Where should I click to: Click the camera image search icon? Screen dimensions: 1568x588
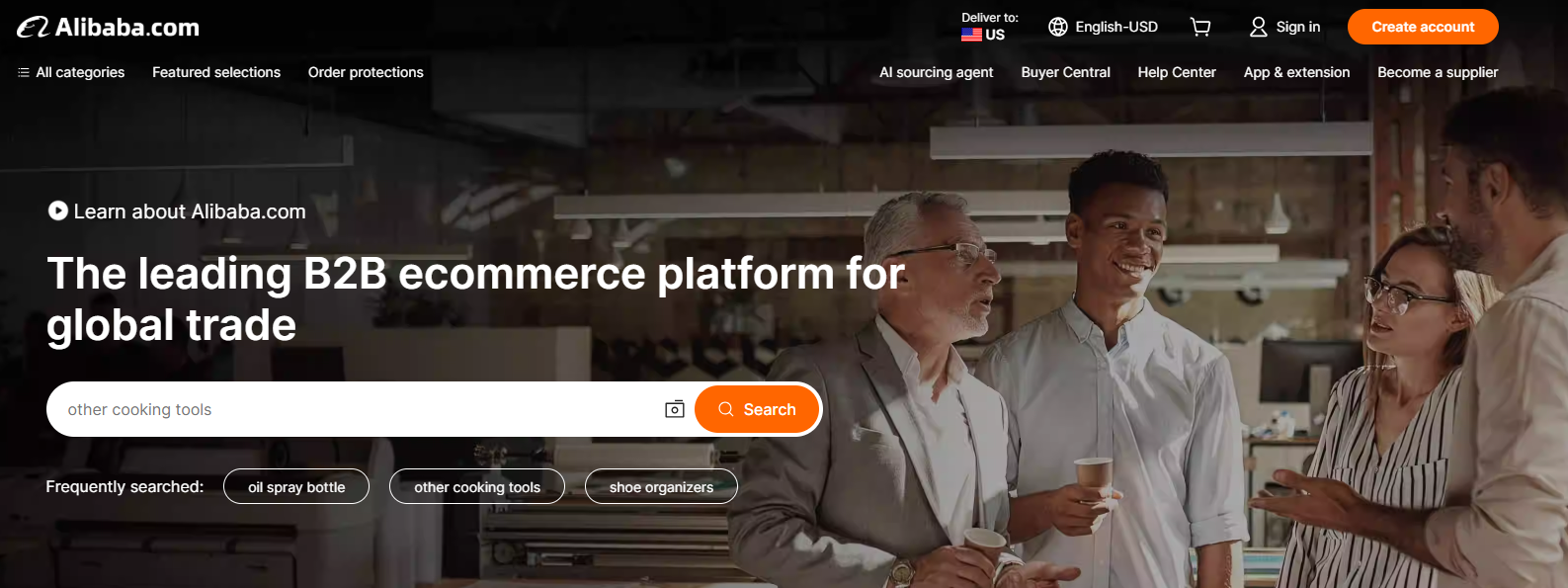click(x=675, y=409)
